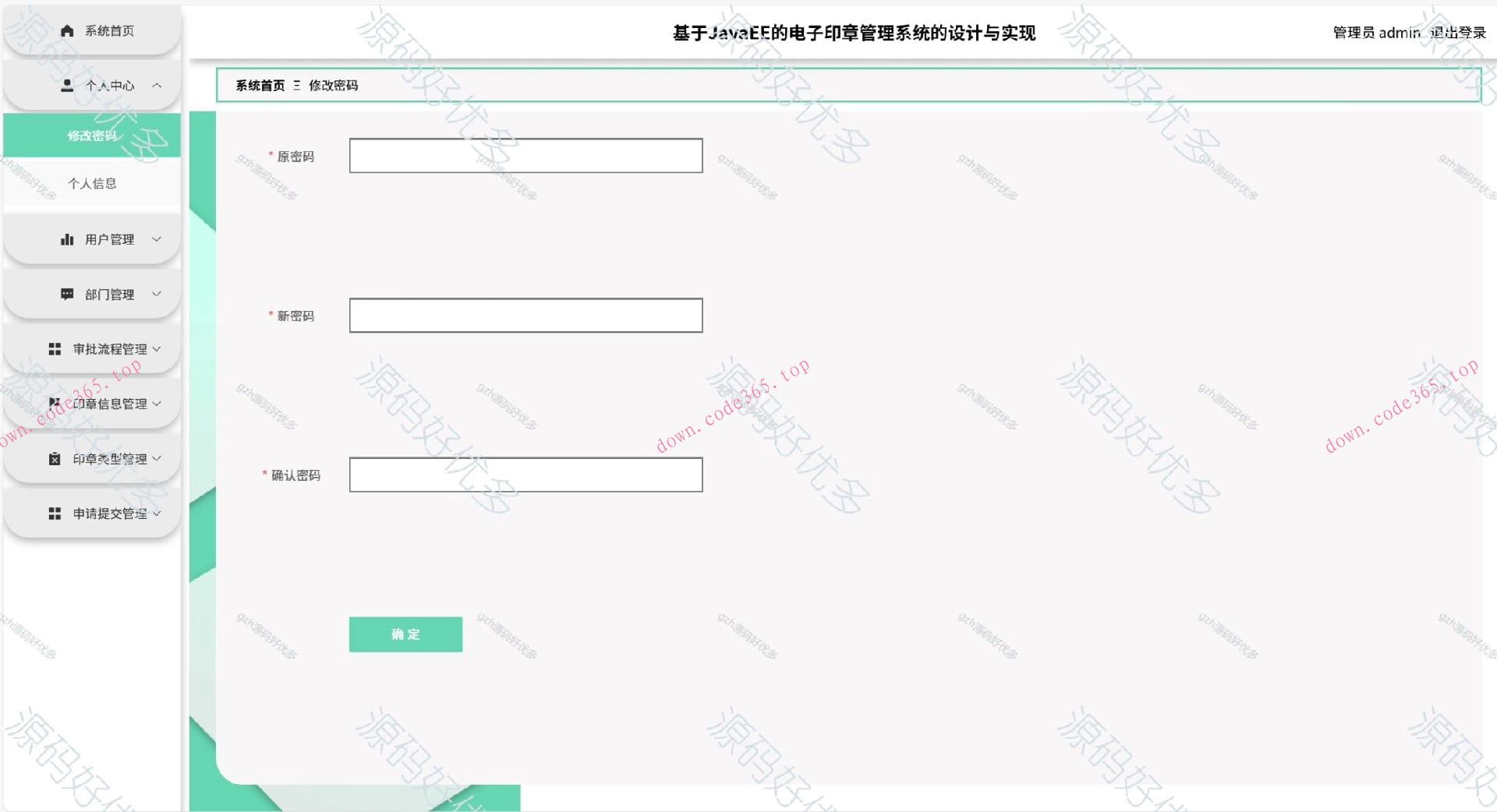The height and width of the screenshot is (812, 1497).
Task: Open the 个人信息 menu item
Action: click(x=93, y=183)
